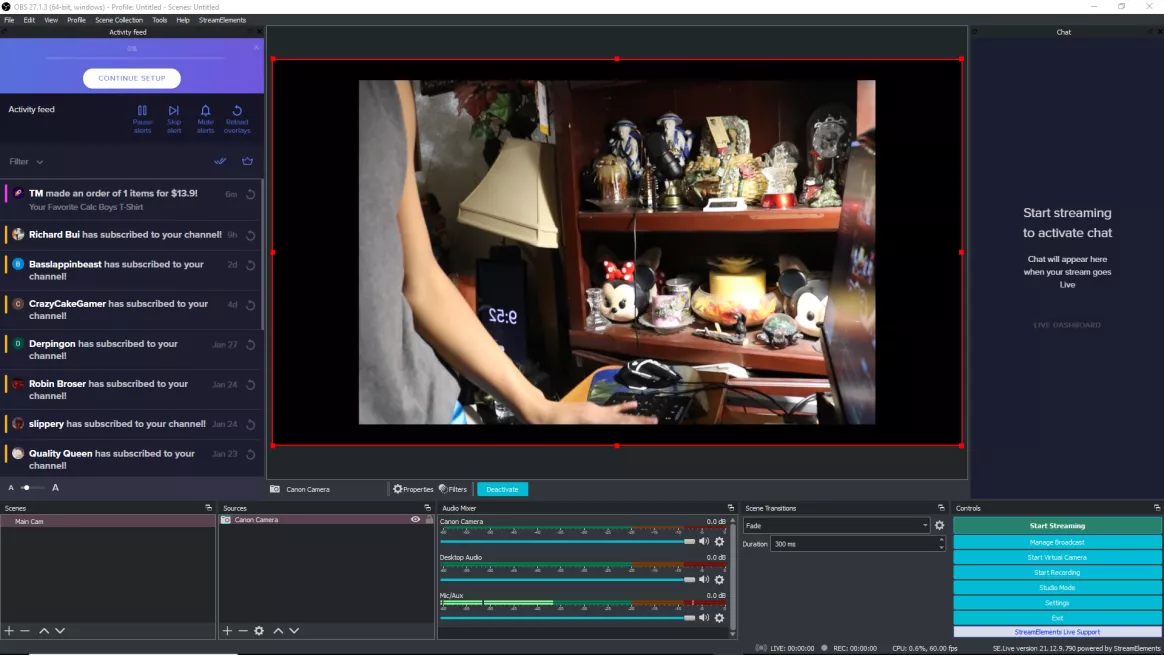Open the StreamElements menu
The height and width of the screenshot is (655, 1164).
click(222, 20)
